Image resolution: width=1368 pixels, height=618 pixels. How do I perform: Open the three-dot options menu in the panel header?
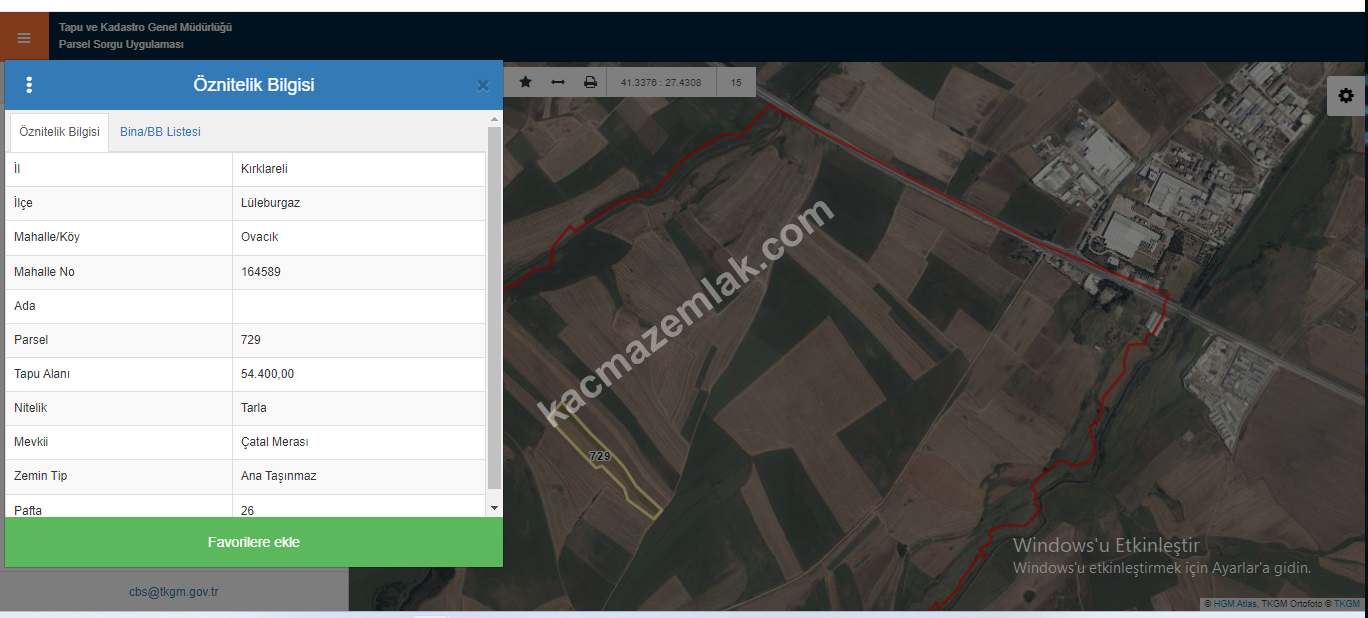(29, 85)
